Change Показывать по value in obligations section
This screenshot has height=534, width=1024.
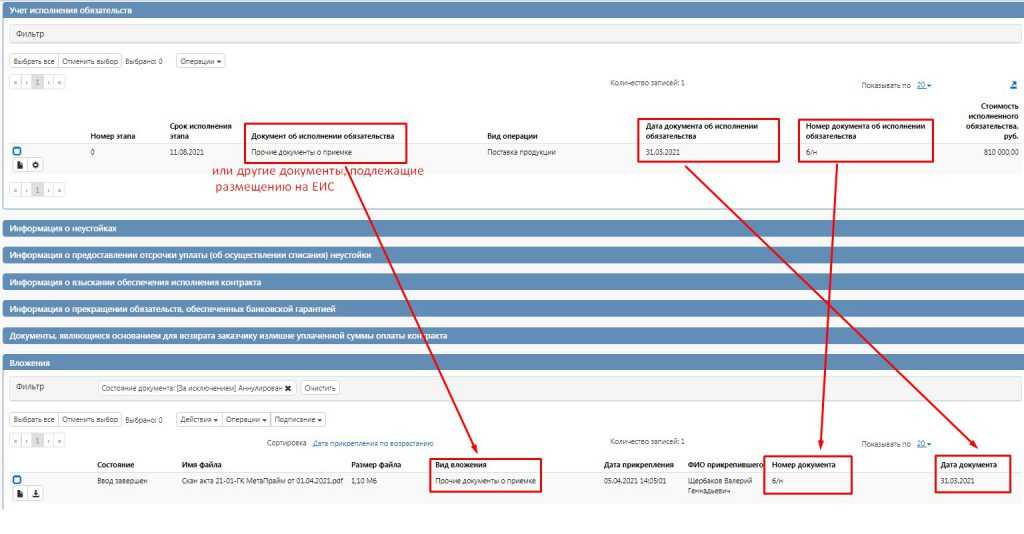pyautogui.click(x=923, y=86)
